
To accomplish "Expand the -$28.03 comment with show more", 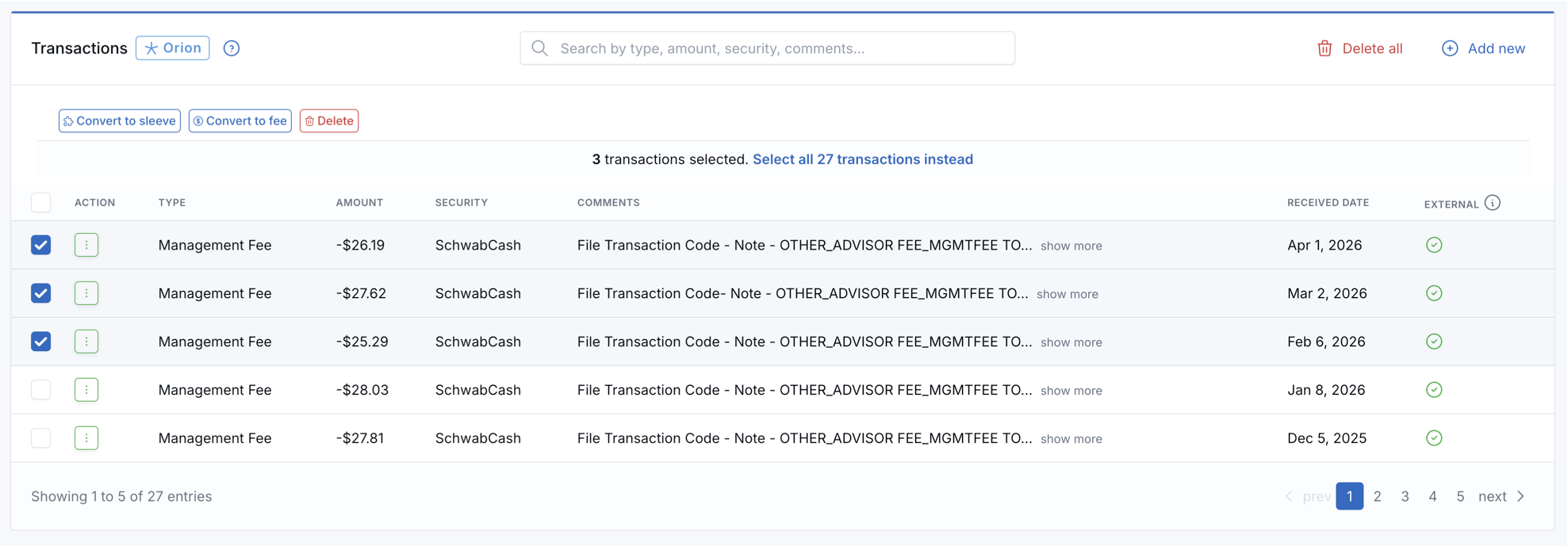I will pos(1071,391).
